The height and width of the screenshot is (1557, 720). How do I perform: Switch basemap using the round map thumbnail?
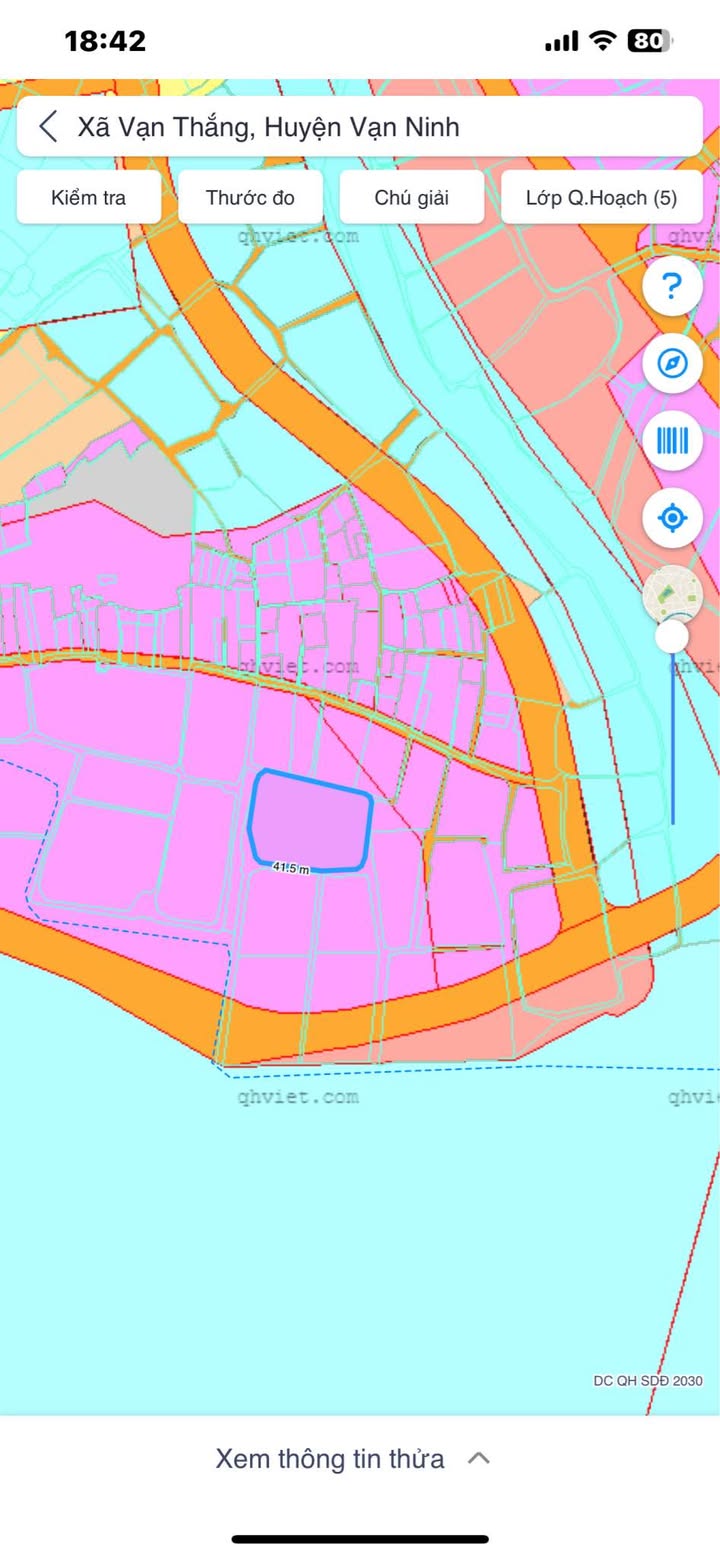point(670,594)
